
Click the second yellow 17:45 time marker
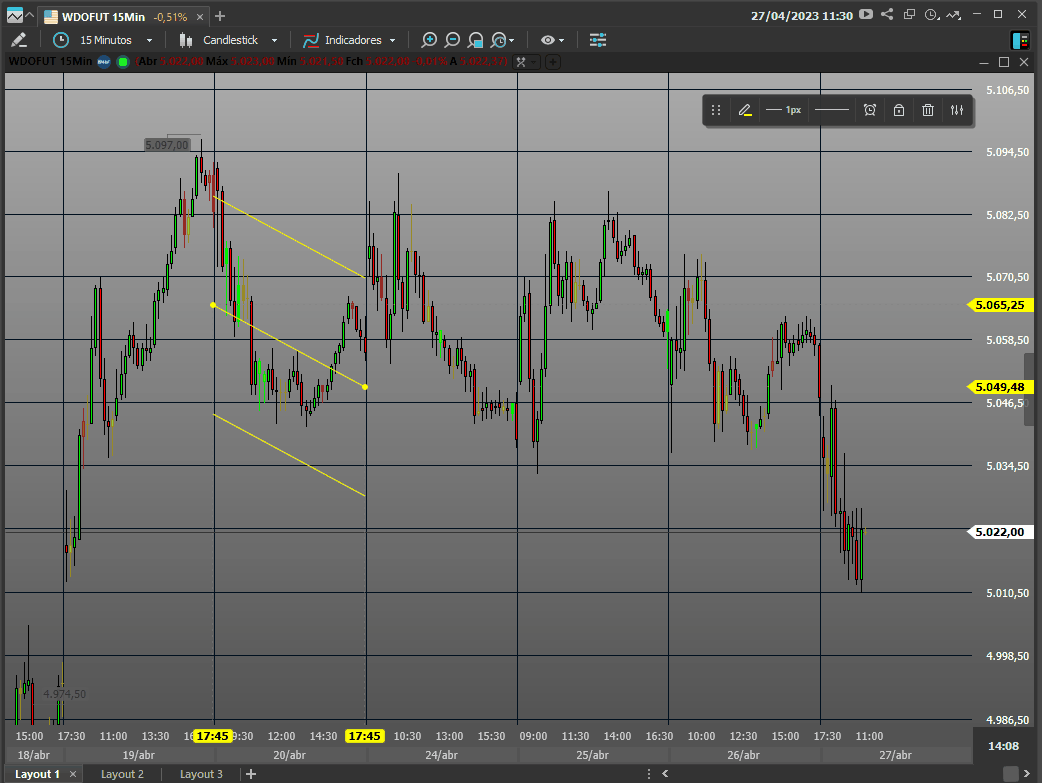365,736
